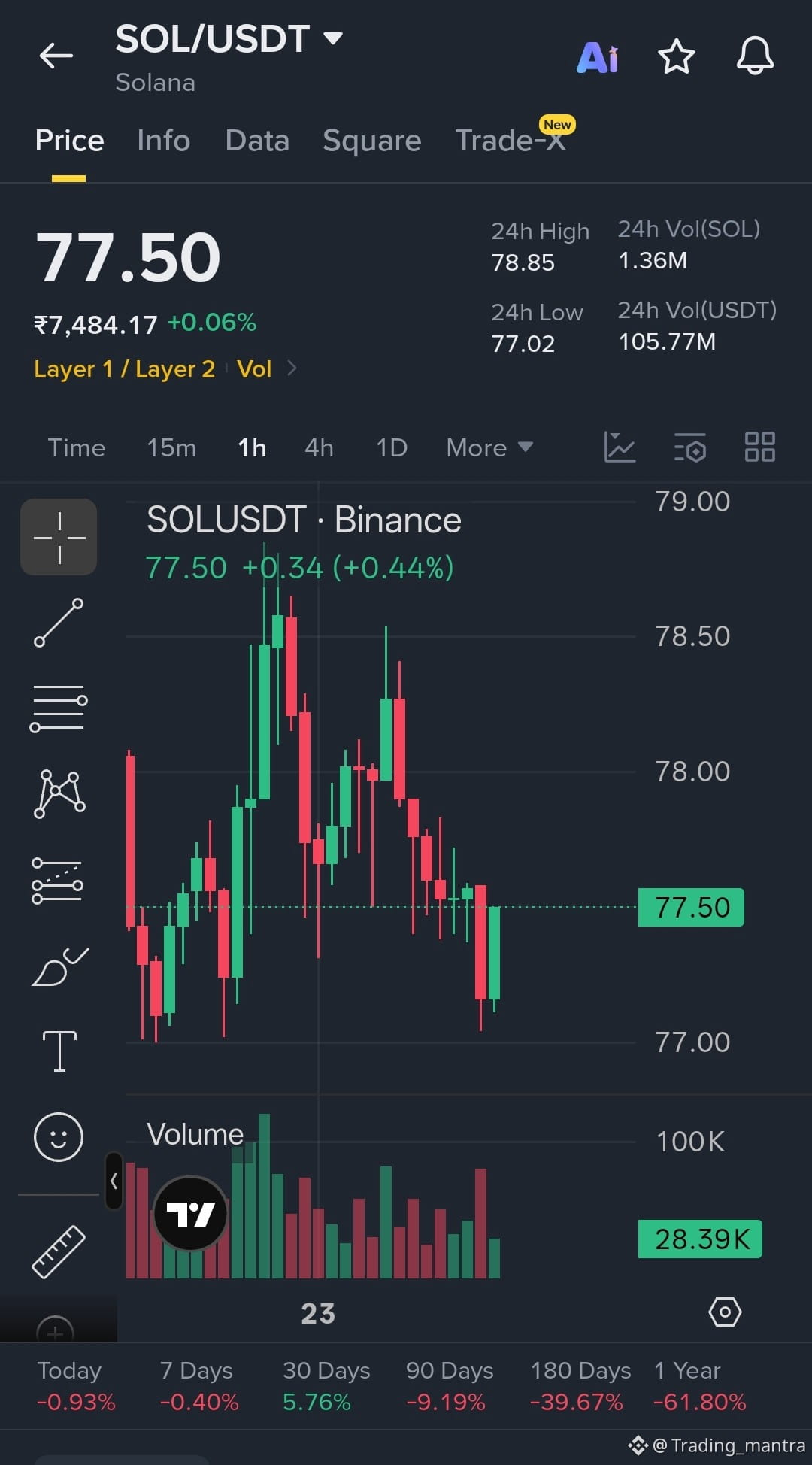Click the 24h Vol(USDT) value 105.77M
812x1465 pixels.
pyautogui.click(x=667, y=341)
